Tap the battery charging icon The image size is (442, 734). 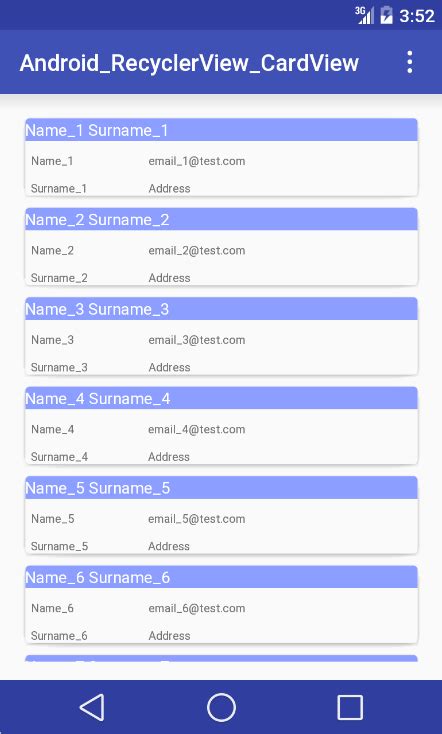[x=386, y=15]
